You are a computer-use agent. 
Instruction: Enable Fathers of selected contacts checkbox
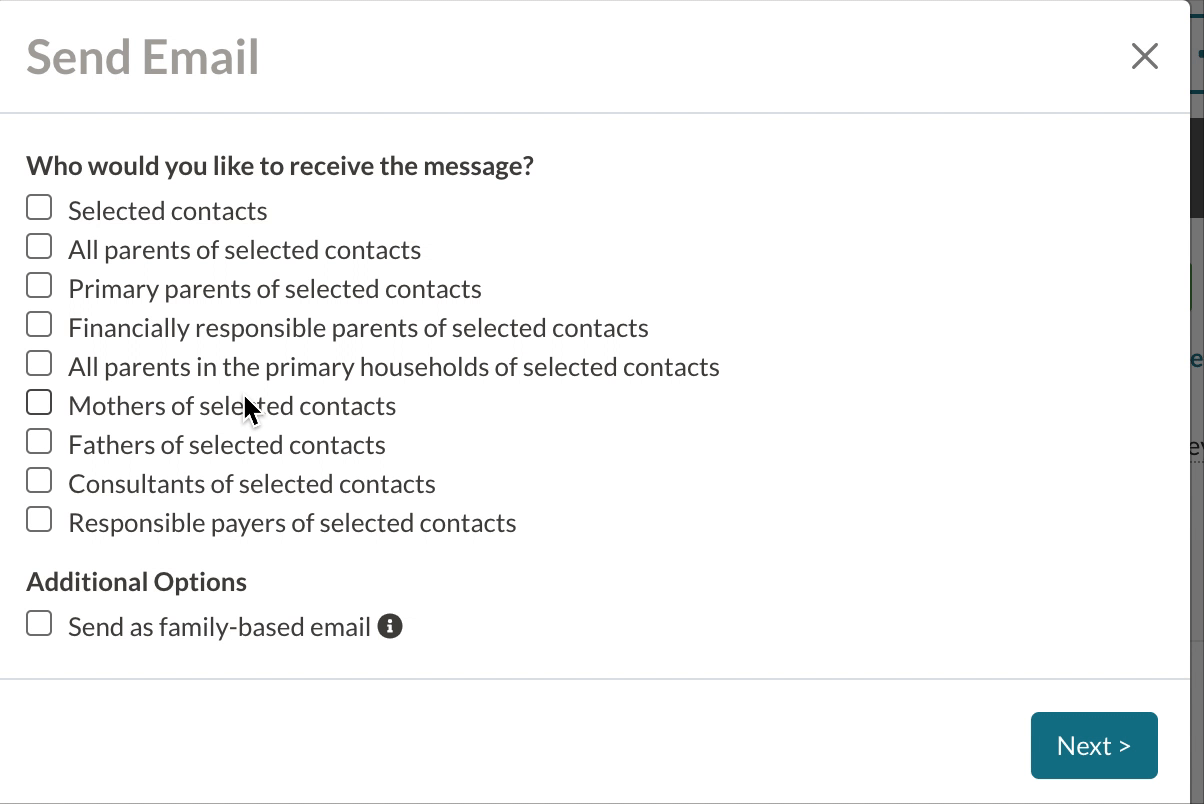point(39,441)
